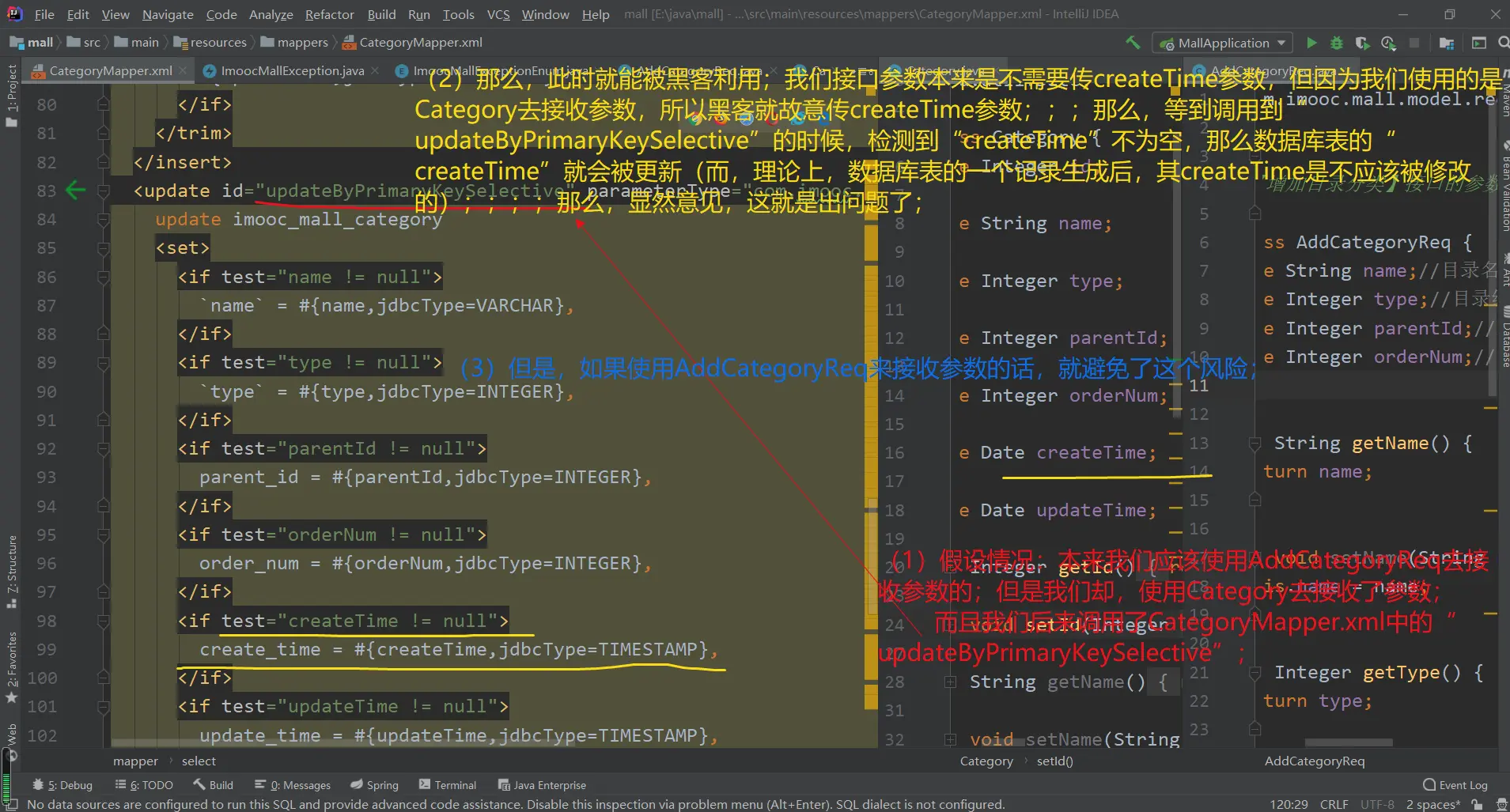Click the gutter arrow icon on line 83
Screen dimensions: 1510x812
point(75,191)
